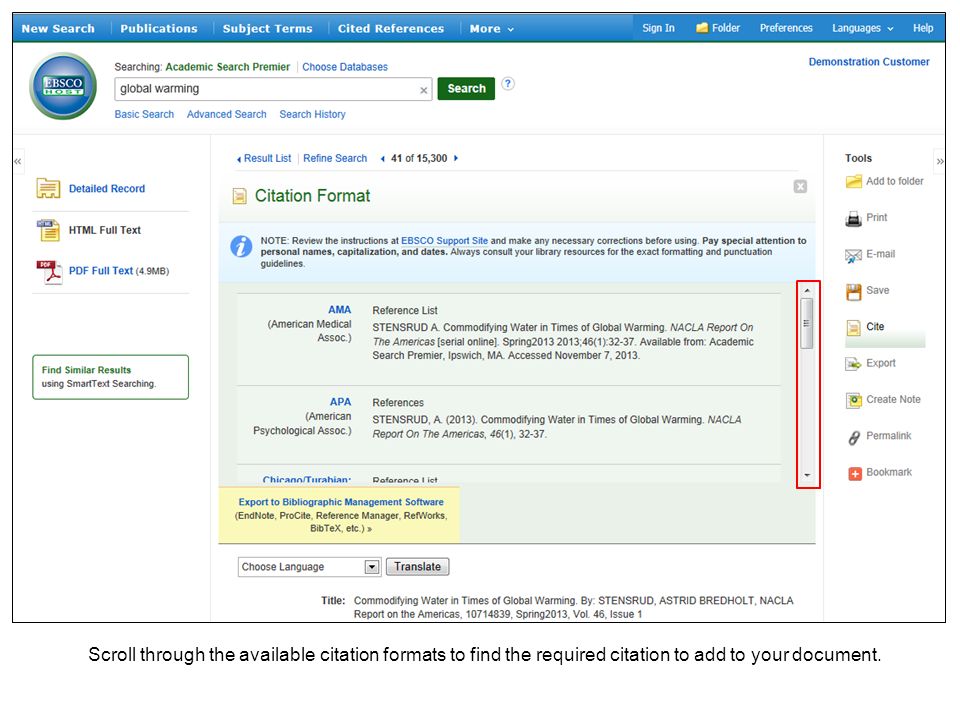This screenshot has height=720, width=960.
Task: Open Publications menu item
Action: (x=159, y=29)
